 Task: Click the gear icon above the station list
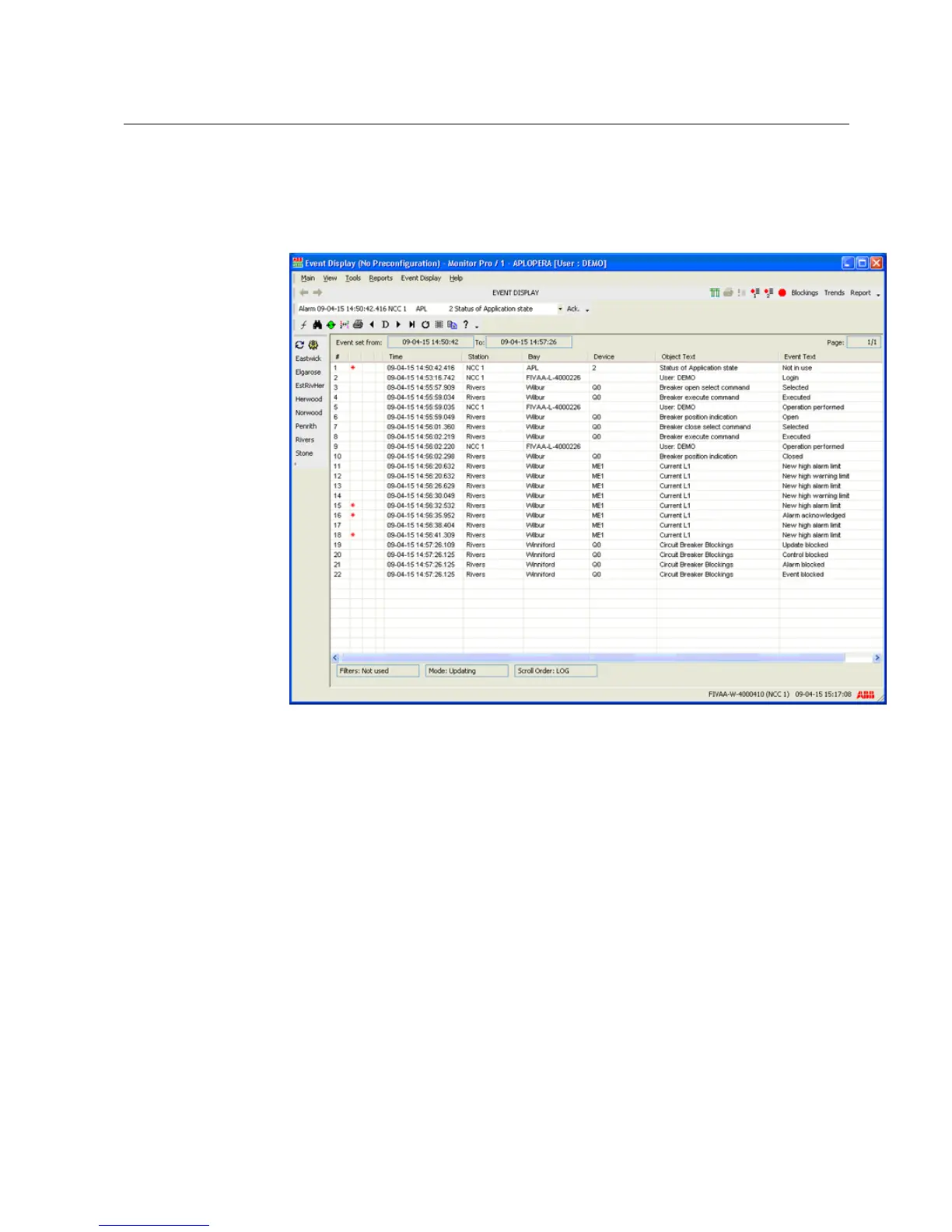[313, 345]
